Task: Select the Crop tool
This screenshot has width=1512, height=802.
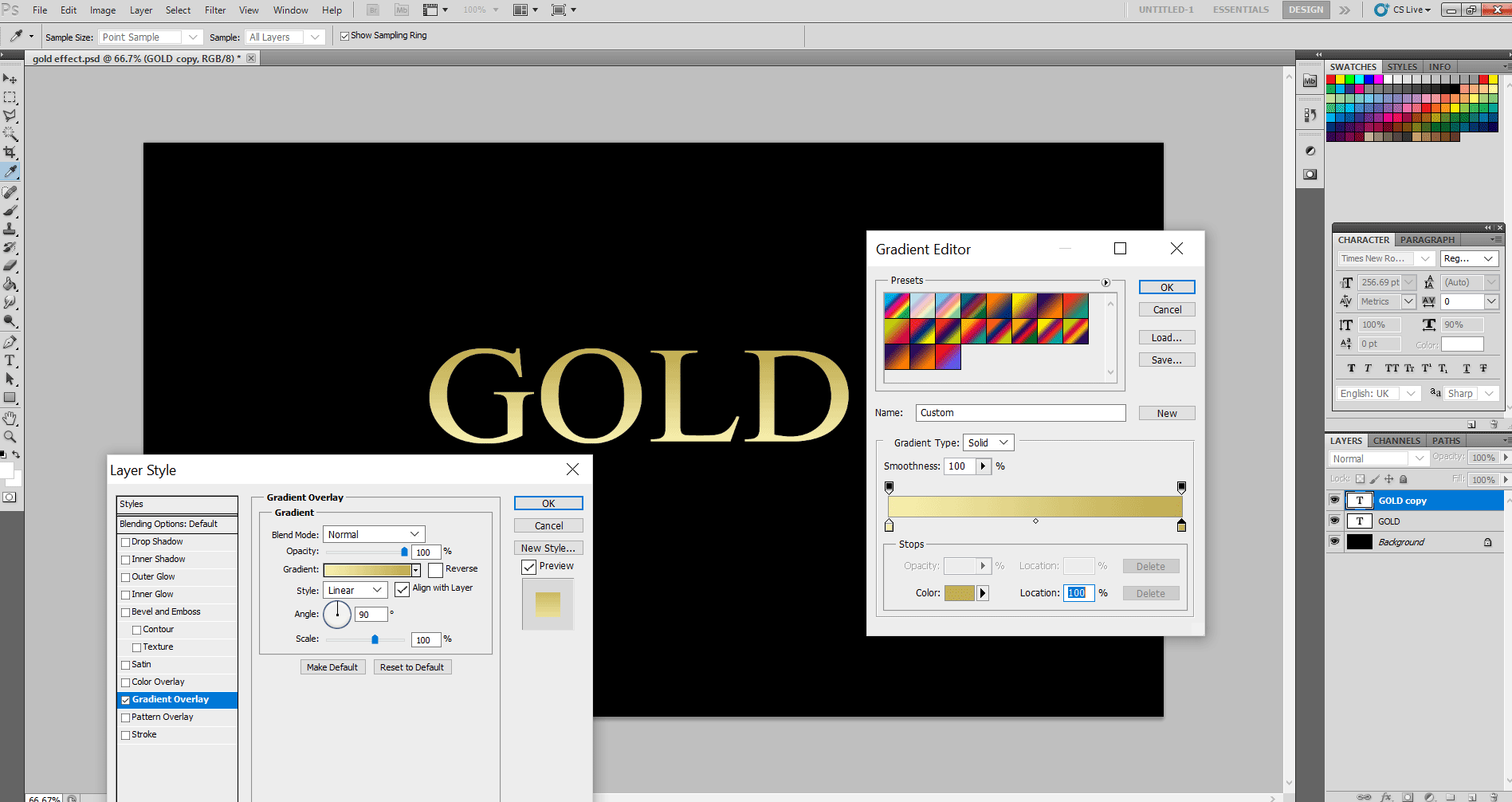Action: coord(11,151)
